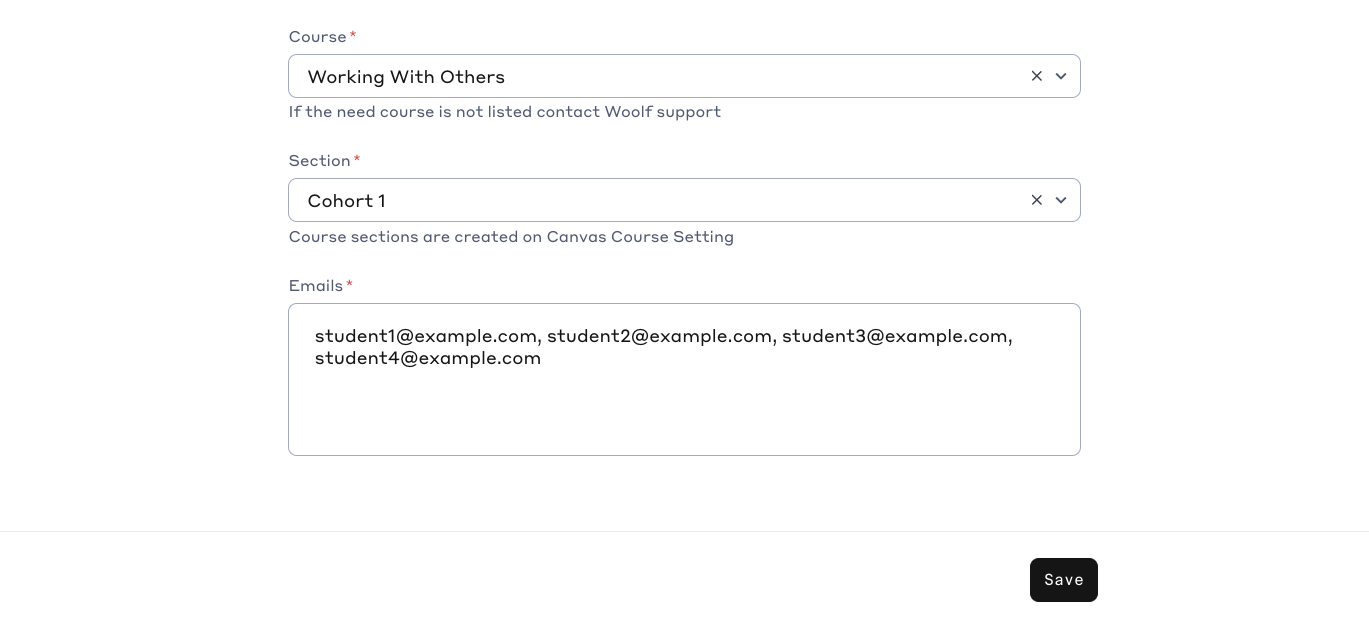Screen dimensions: 1369x634
Task: Click empty space below the email addresses
Action: tap(684, 415)
